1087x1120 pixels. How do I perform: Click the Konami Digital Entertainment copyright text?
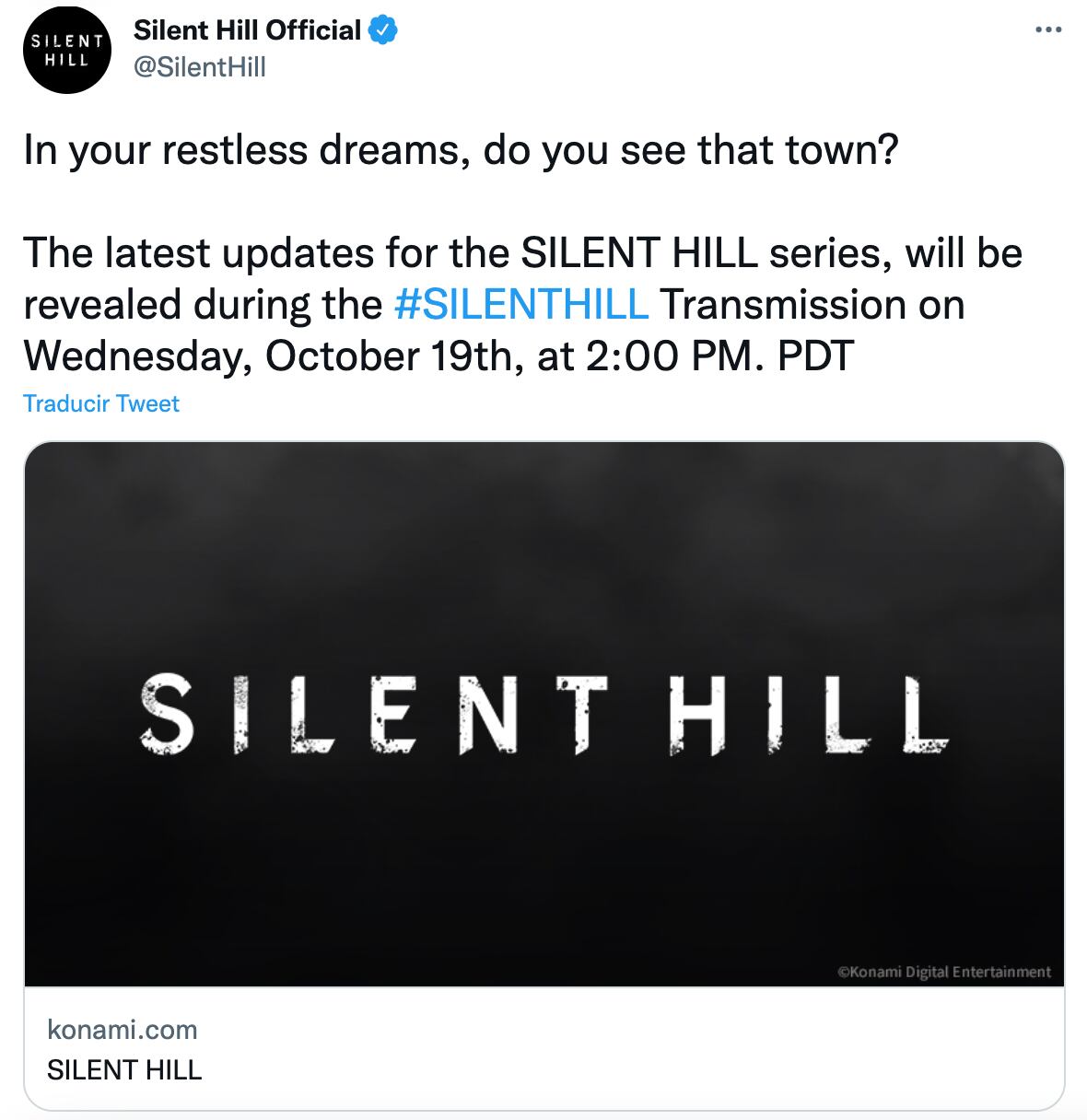(x=943, y=971)
